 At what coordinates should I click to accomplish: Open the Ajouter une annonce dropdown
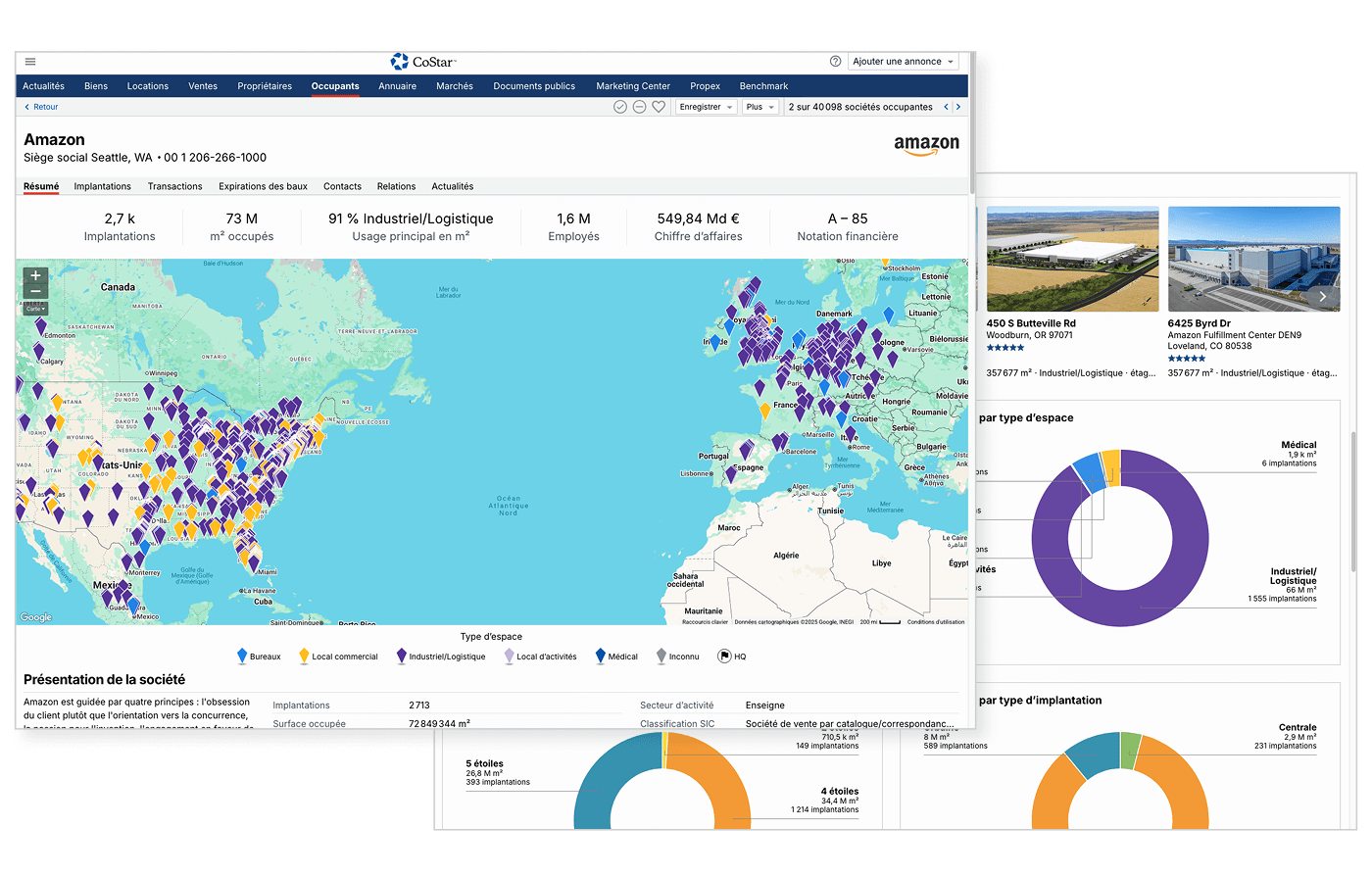pos(902,62)
